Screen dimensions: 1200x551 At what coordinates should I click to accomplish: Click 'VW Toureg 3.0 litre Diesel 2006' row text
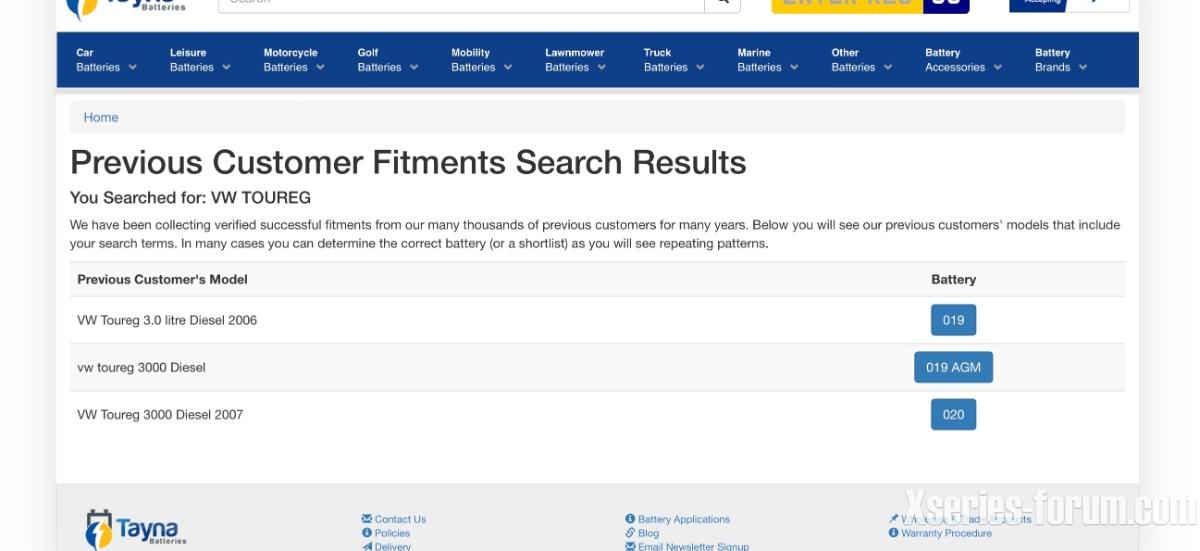[x=167, y=320]
